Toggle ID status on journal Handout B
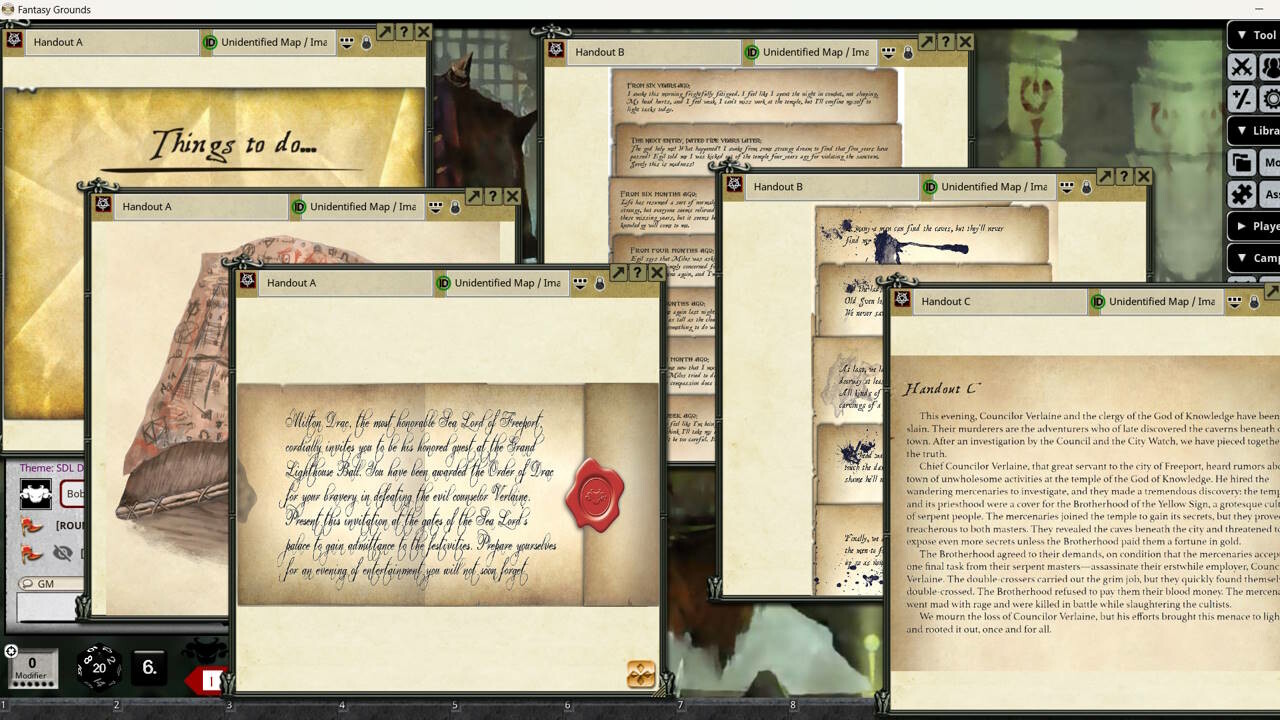 tap(751, 52)
